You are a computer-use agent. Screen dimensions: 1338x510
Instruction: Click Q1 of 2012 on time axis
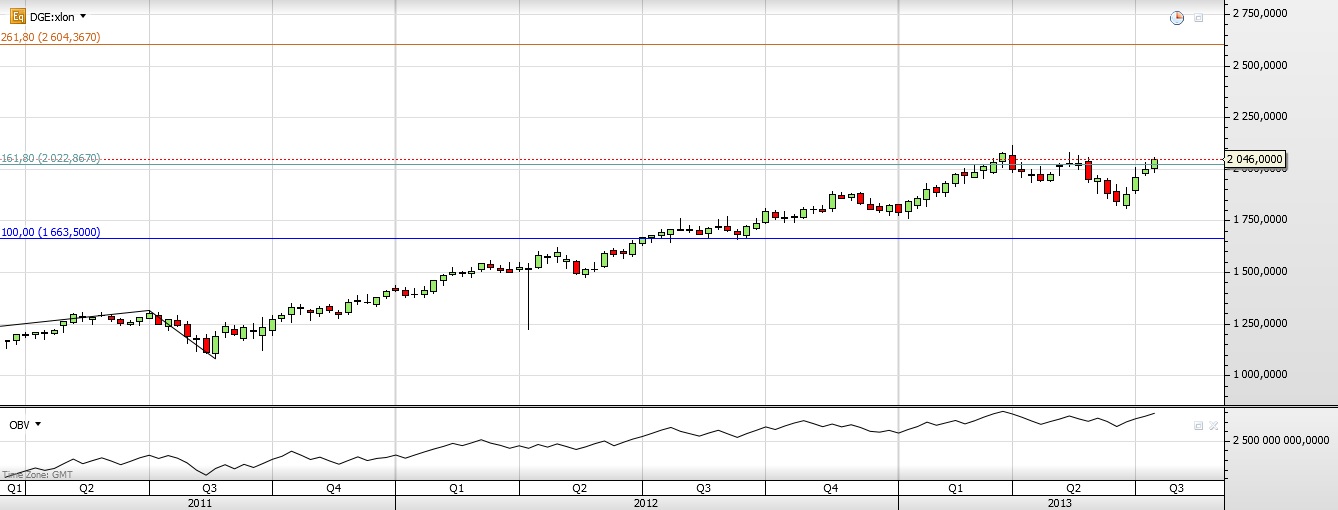[x=456, y=489]
